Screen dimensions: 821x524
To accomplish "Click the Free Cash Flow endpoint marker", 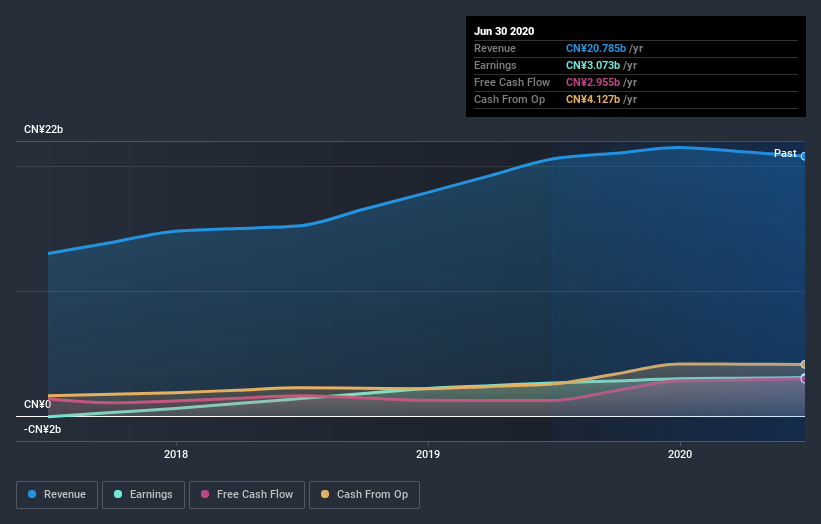I will (x=804, y=378).
